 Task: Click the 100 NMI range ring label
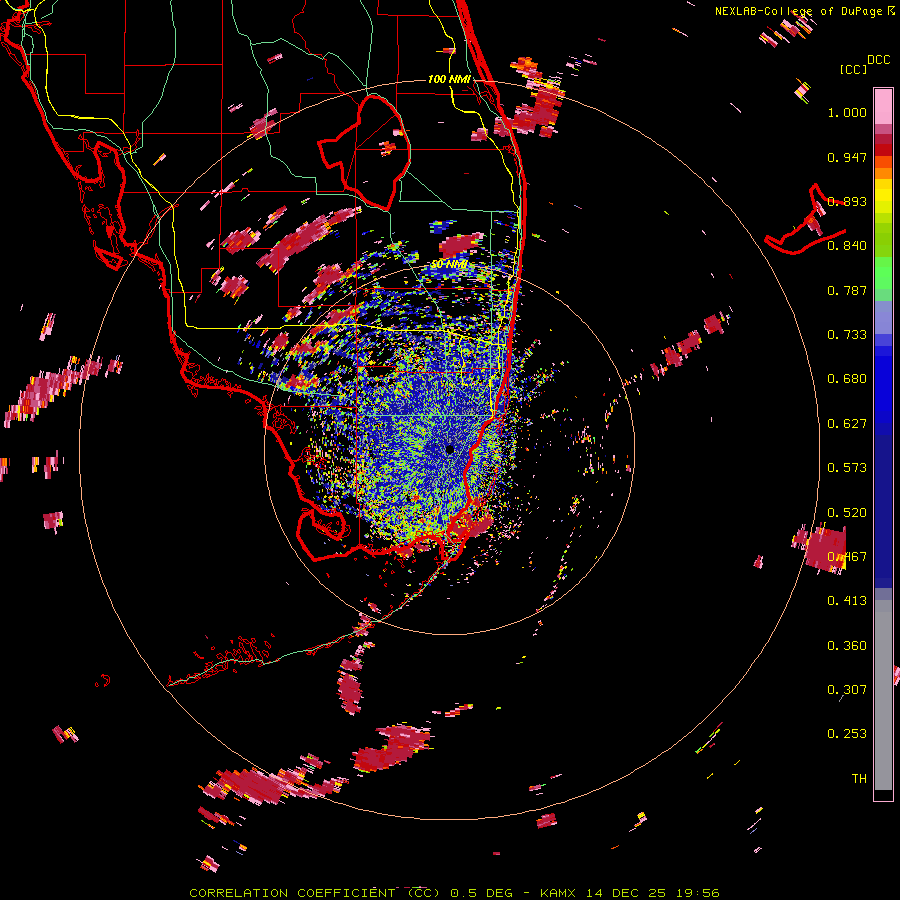[449, 79]
